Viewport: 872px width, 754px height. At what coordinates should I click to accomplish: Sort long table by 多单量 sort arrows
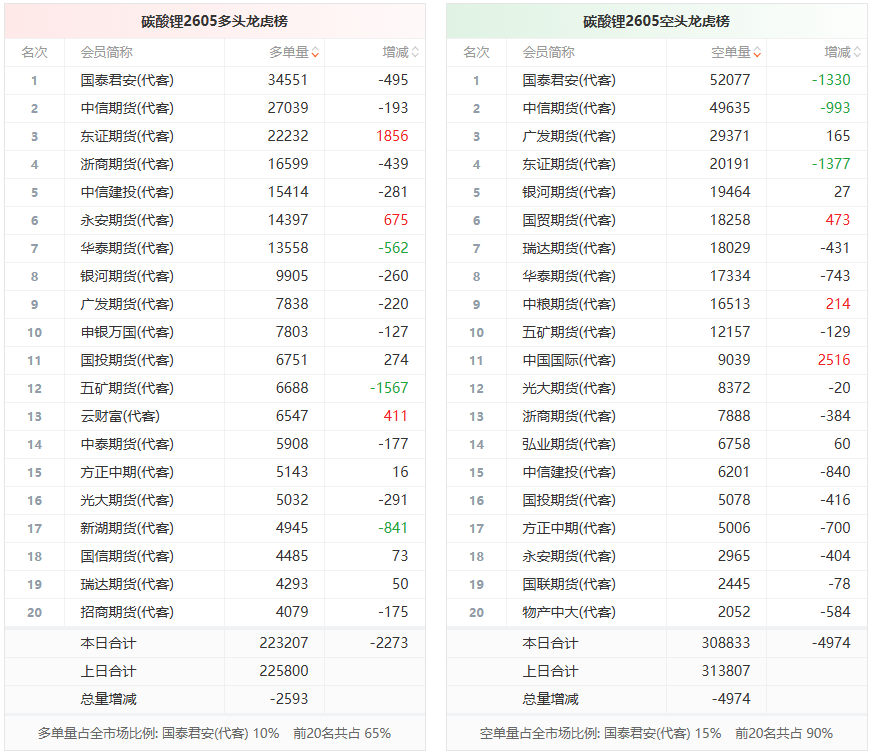[x=315, y=53]
